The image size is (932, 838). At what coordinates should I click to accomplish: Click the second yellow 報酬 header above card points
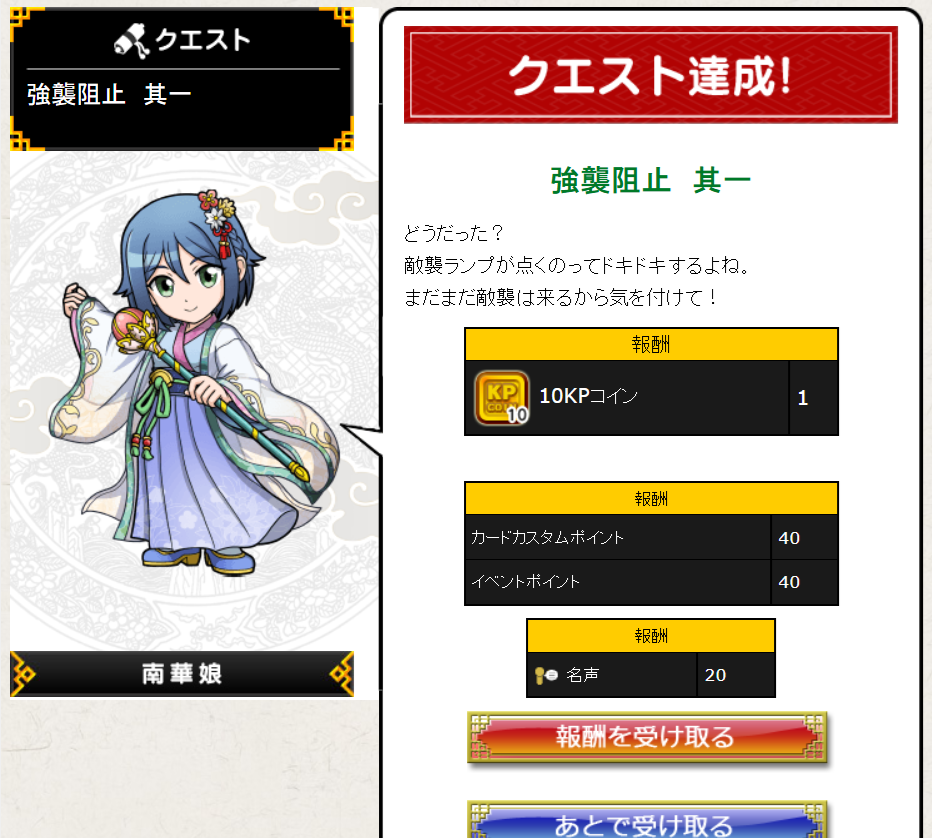651,499
